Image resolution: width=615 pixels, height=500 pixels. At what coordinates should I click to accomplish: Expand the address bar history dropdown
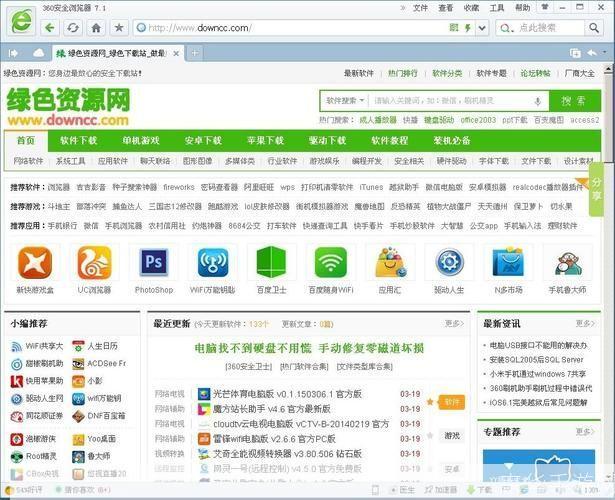pyautogui.click(x=482, y=28)
